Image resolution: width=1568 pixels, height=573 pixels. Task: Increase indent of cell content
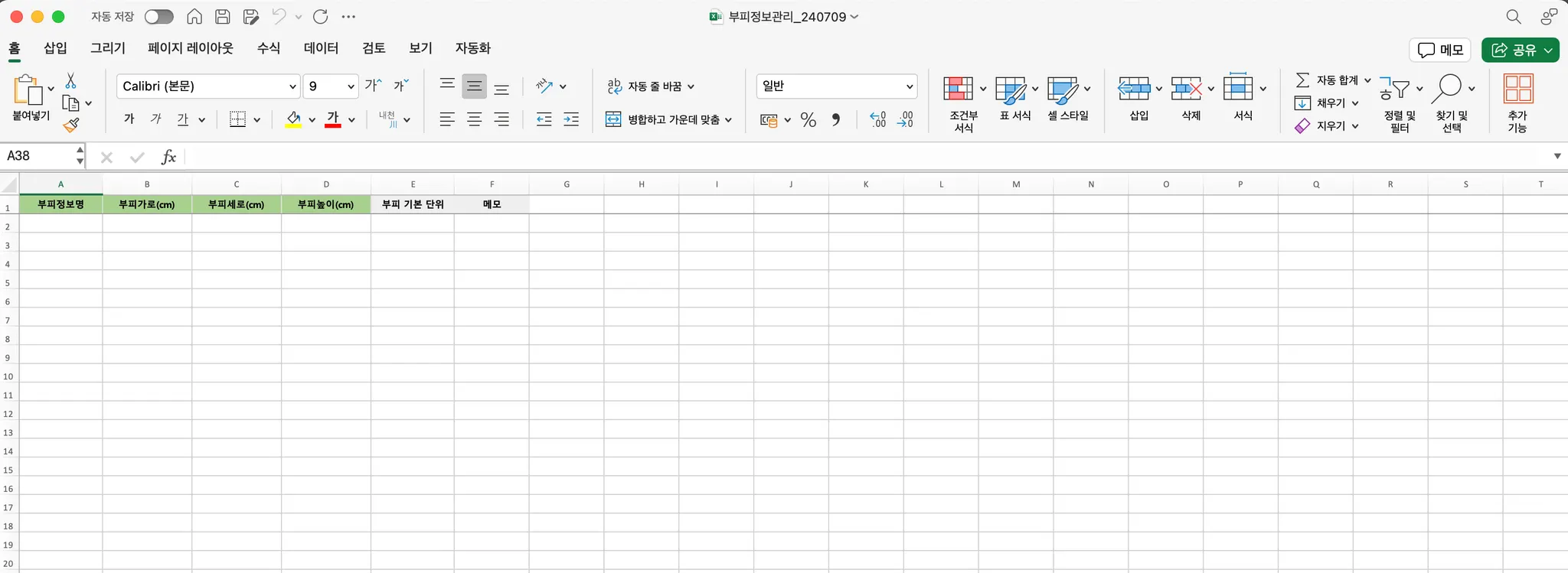571,119
